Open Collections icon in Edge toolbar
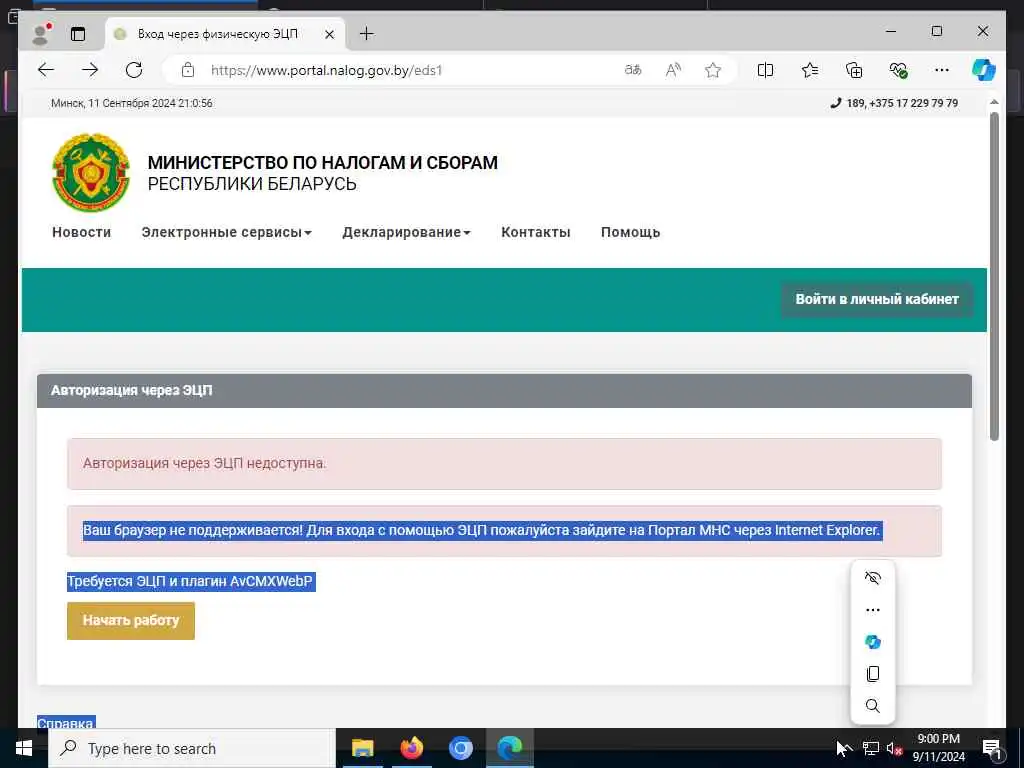 coord(854,70)
